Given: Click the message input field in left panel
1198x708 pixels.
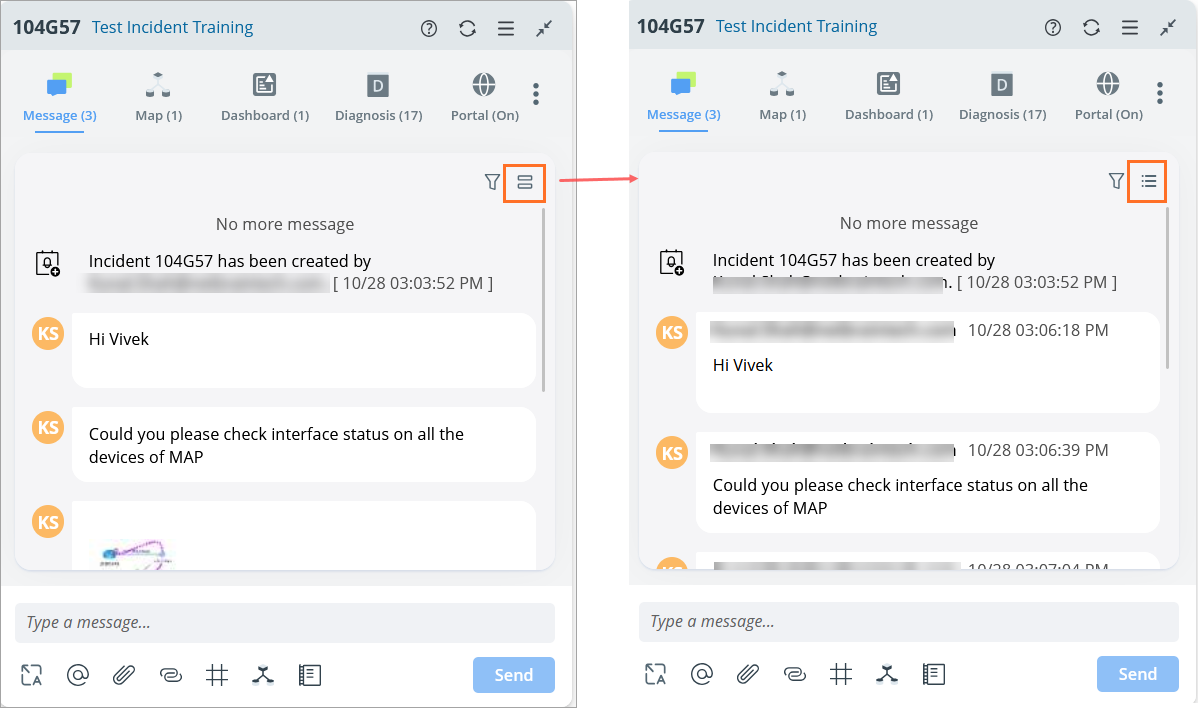Looking at the screenshot, I should [x=284, y=622].
